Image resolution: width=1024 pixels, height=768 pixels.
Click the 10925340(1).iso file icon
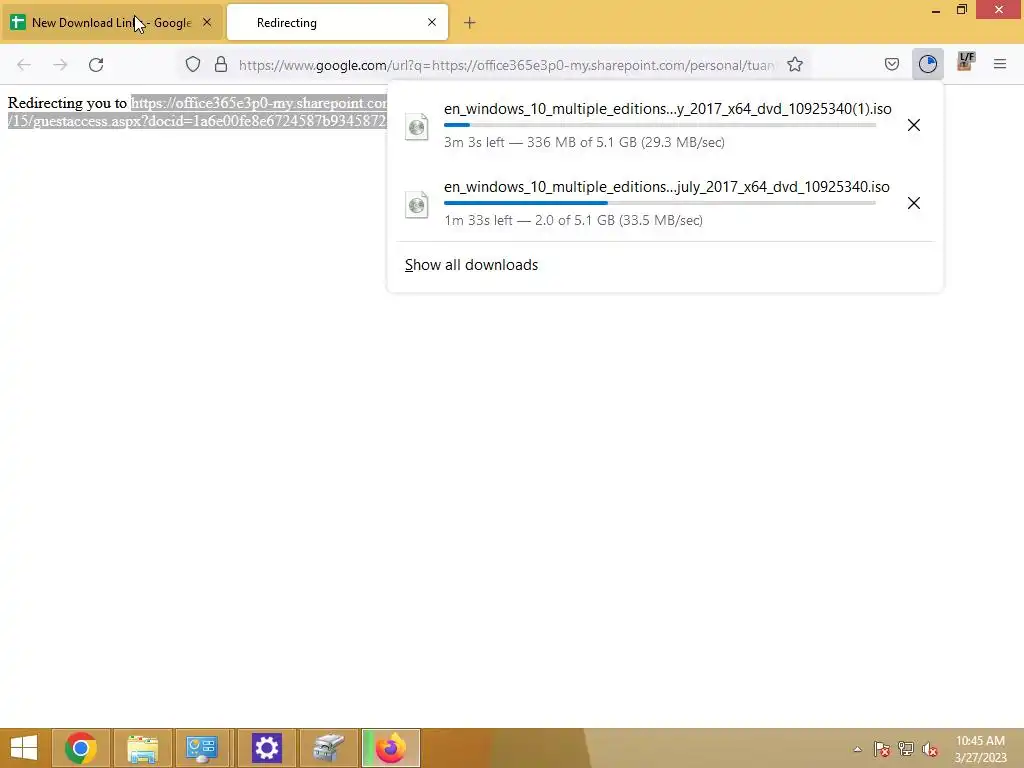click(417, 126)
